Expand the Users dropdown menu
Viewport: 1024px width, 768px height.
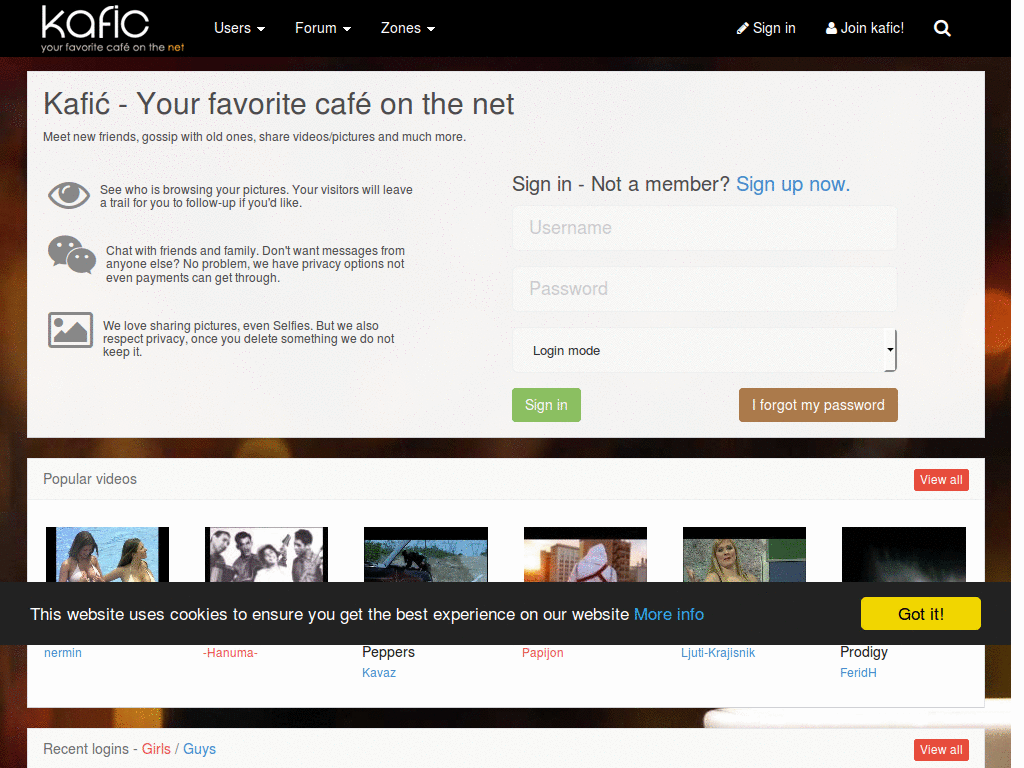(x=239, y=28)
